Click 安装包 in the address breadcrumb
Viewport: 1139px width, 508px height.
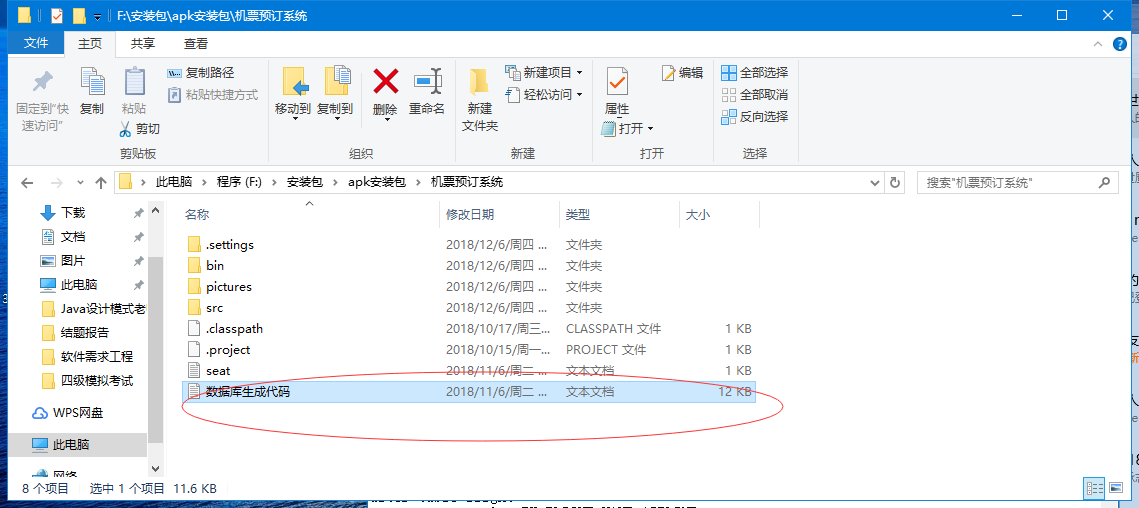(x=305, y=182)
